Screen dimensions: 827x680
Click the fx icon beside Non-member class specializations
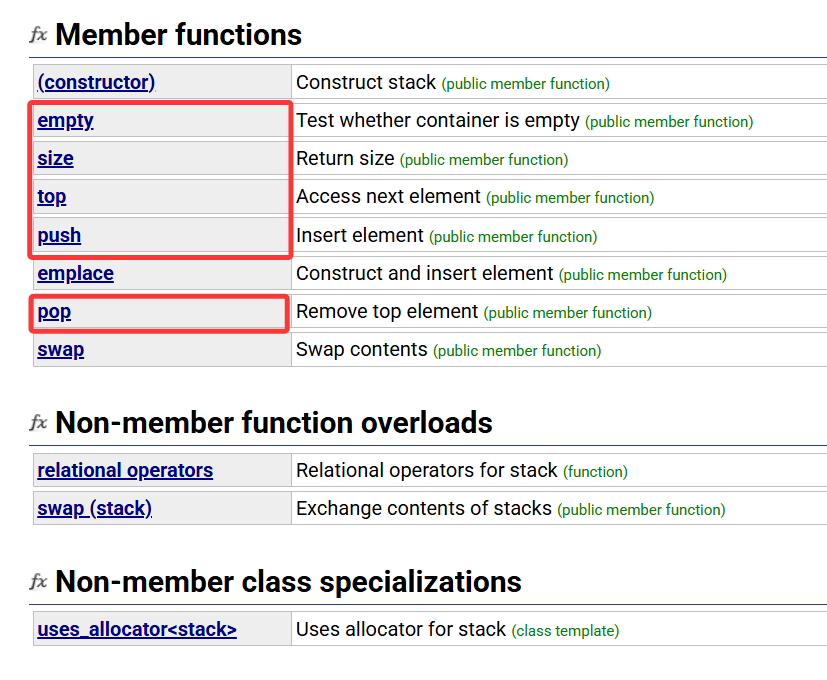(x=38, y=581)
